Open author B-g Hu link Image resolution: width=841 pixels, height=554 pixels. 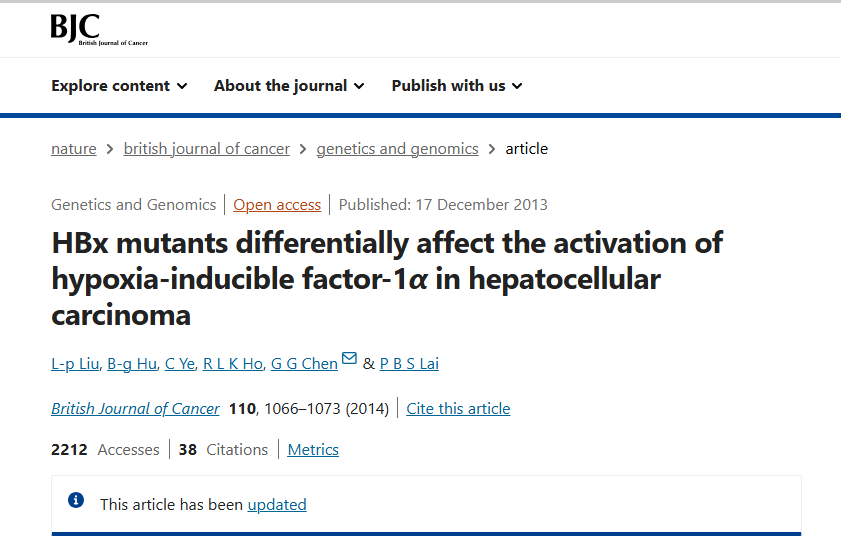pos(132,364)
